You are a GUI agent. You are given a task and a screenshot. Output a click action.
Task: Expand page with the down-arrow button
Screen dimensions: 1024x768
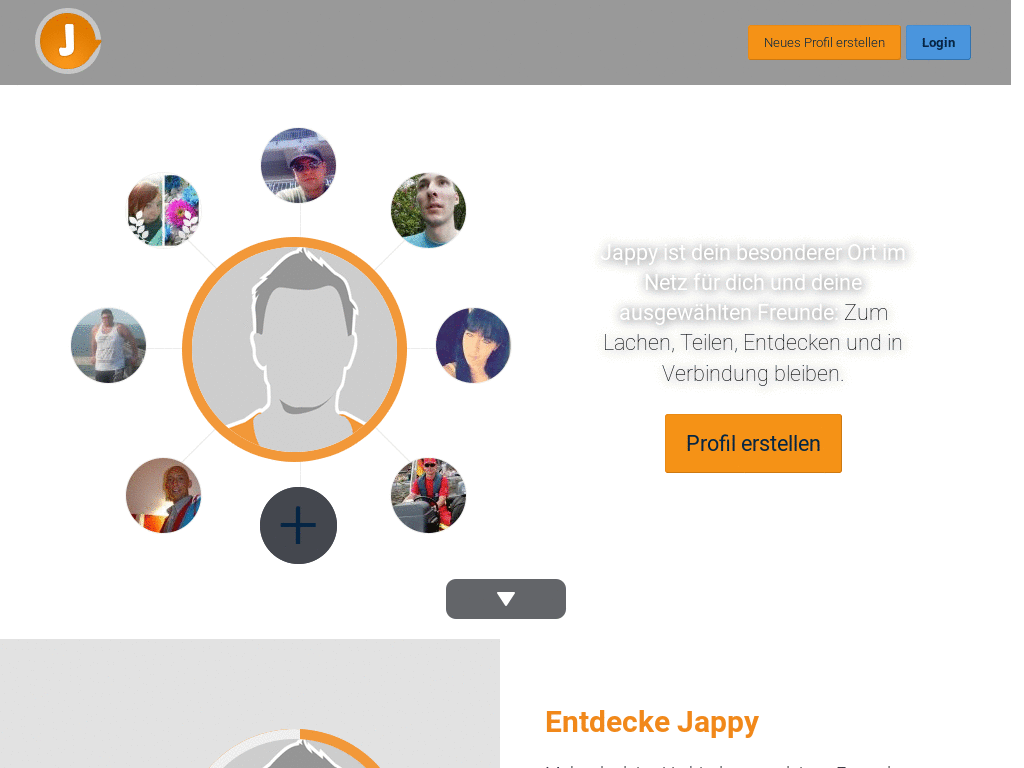tap(506, 599)
